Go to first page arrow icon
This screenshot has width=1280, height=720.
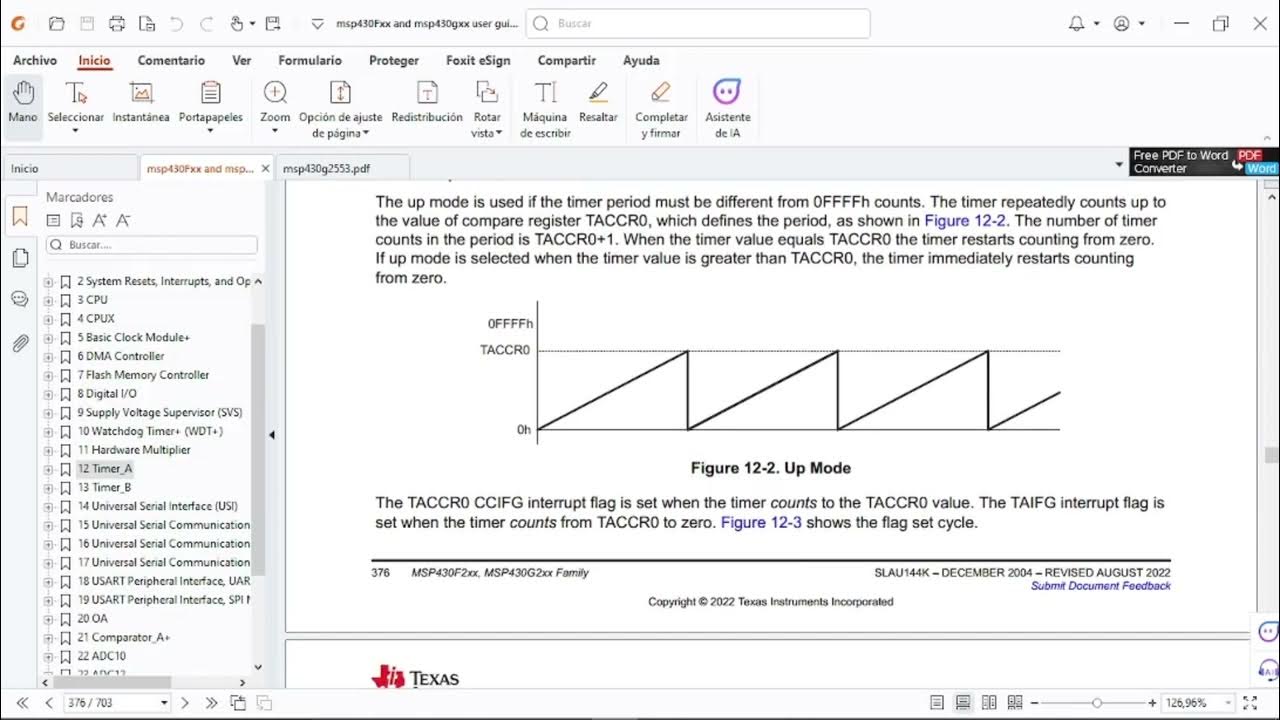[x=22, y=703]
